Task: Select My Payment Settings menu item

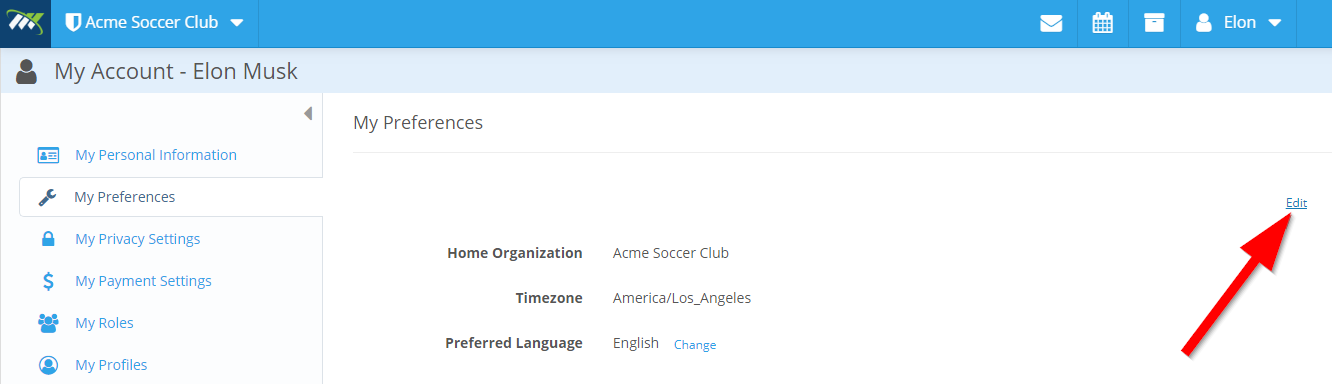Action: click(143, 281)
